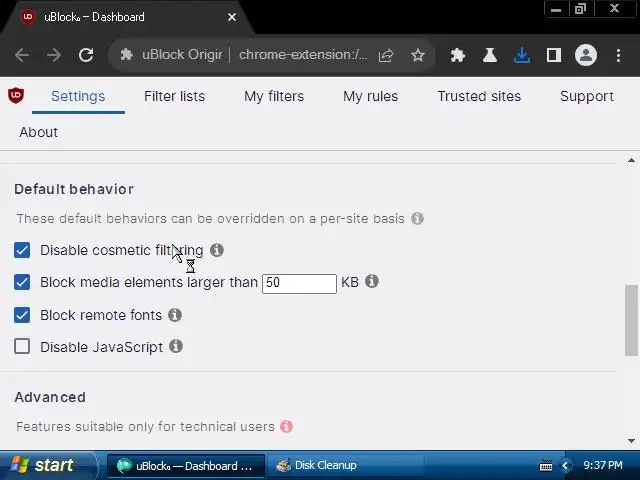This screenshot has height=480, width=640.
Task: Toggle the side panel icon
Action: tap(553, 55)
